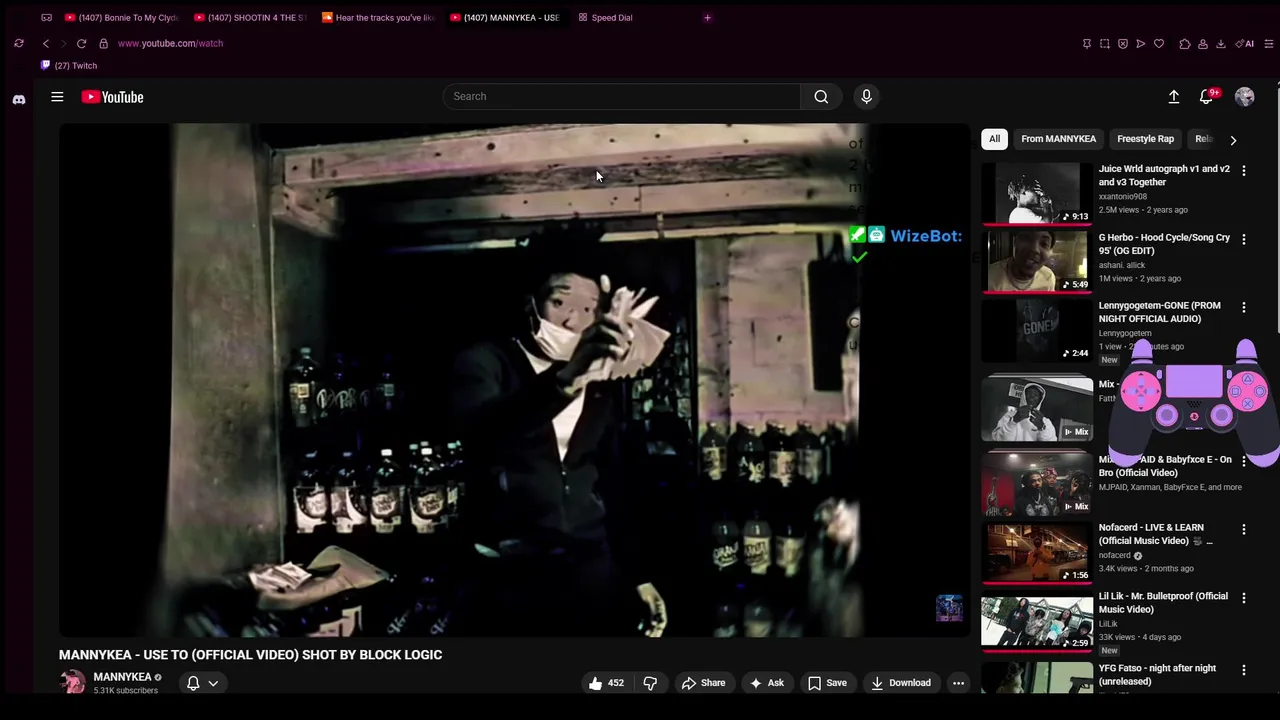The image size is (1280, 720).
Task: Click Opera GX corner workspace icon
Action: (x=46, y=17)
